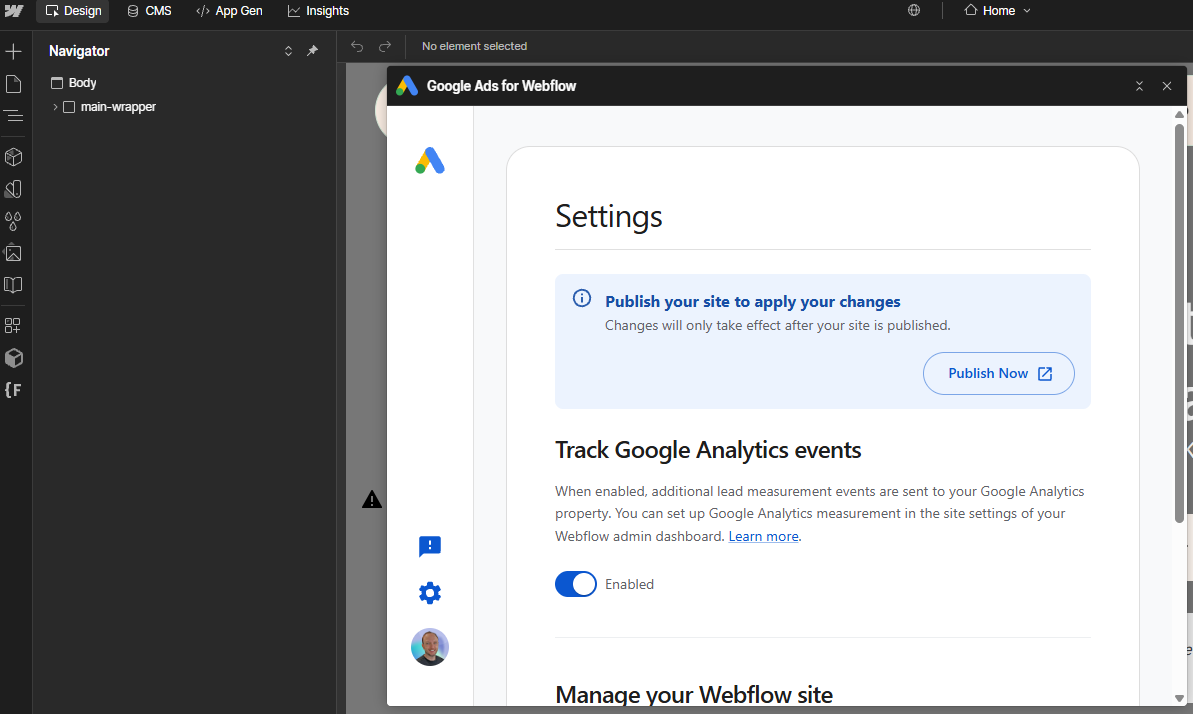Image resolution: width=1193 pixels, height=714 pixels.
Task: Click the Publish Now button
Action: pyautogui.click(x=998, y=373)
